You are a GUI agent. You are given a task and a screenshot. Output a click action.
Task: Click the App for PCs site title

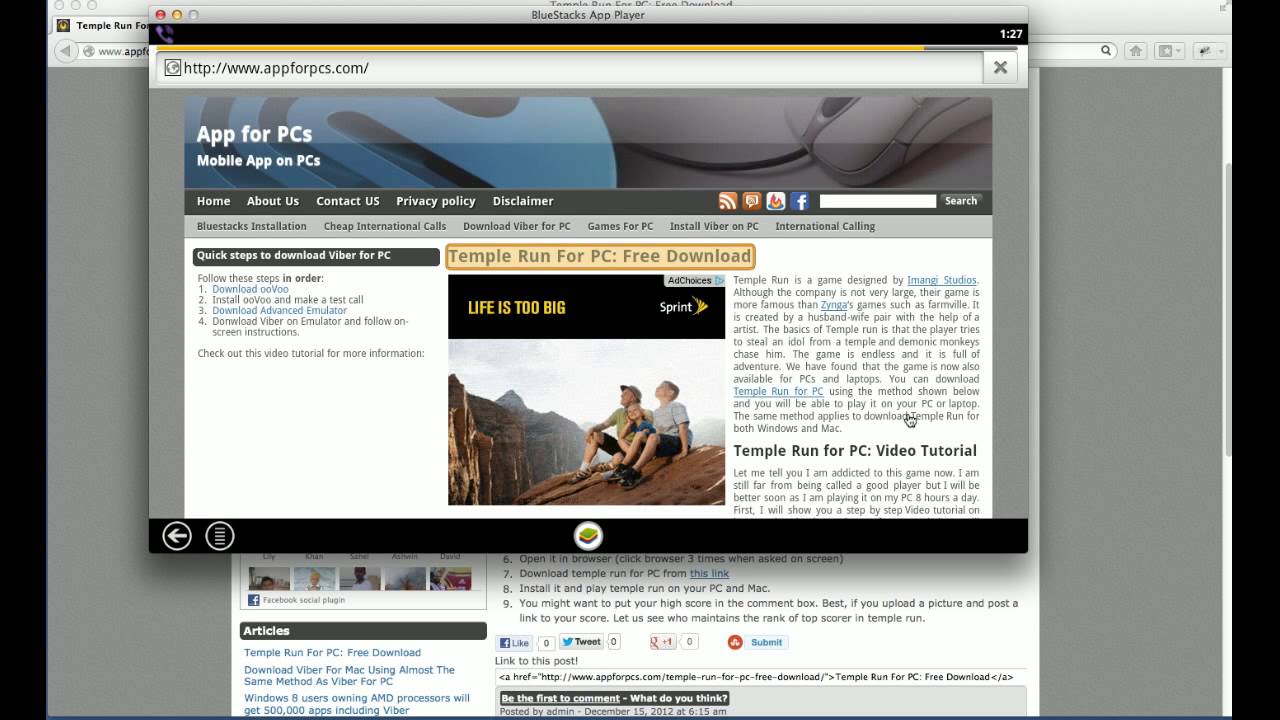[254, 134]
